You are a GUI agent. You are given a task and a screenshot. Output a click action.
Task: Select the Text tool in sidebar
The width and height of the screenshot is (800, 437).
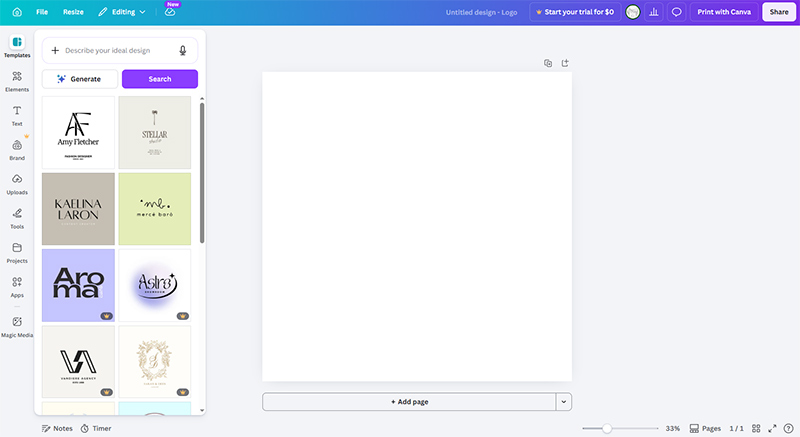click(x=17, y=116)
